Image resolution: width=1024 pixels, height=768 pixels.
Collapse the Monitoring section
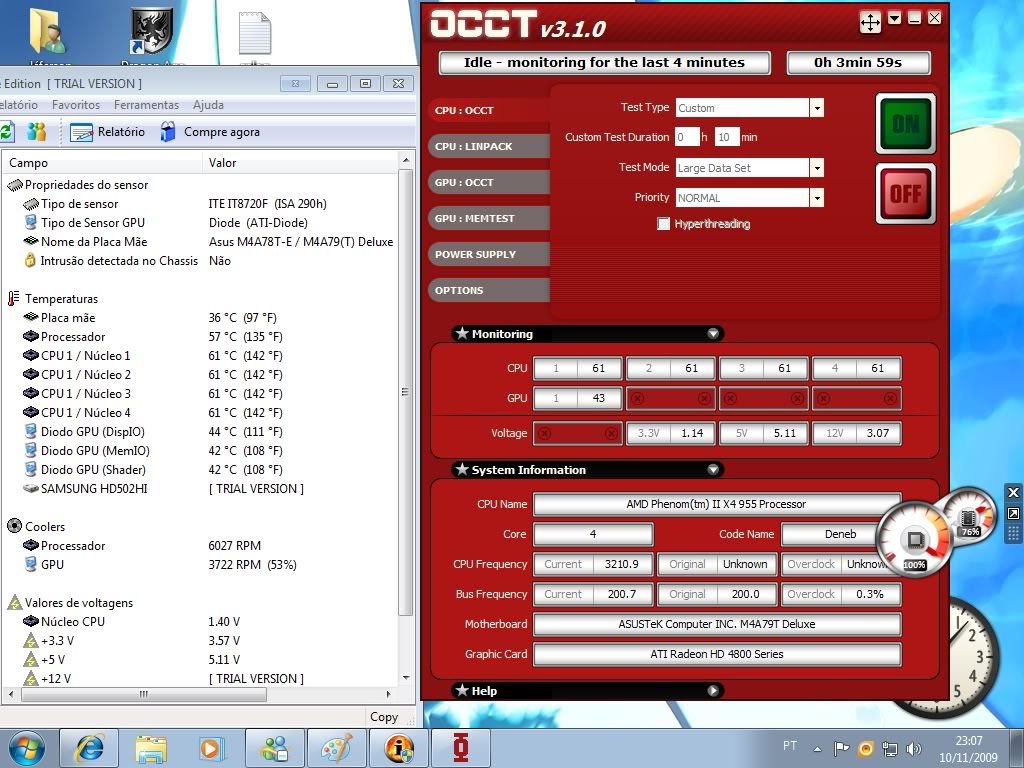pos(713,334)
